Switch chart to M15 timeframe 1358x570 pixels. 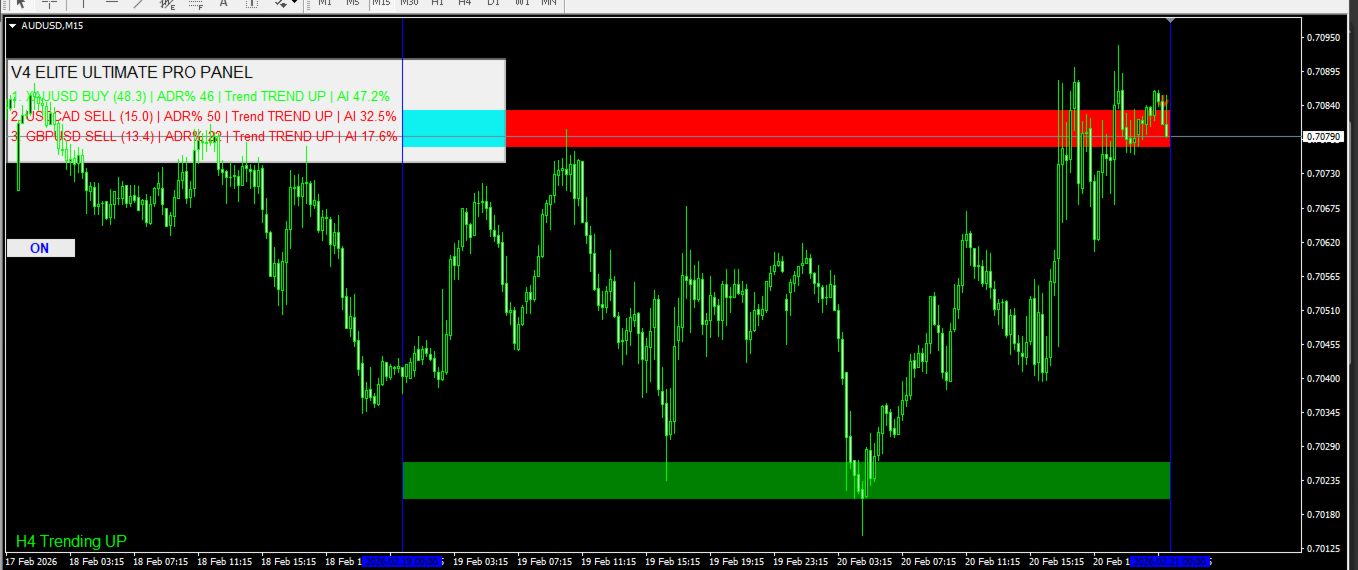point(381,3)
